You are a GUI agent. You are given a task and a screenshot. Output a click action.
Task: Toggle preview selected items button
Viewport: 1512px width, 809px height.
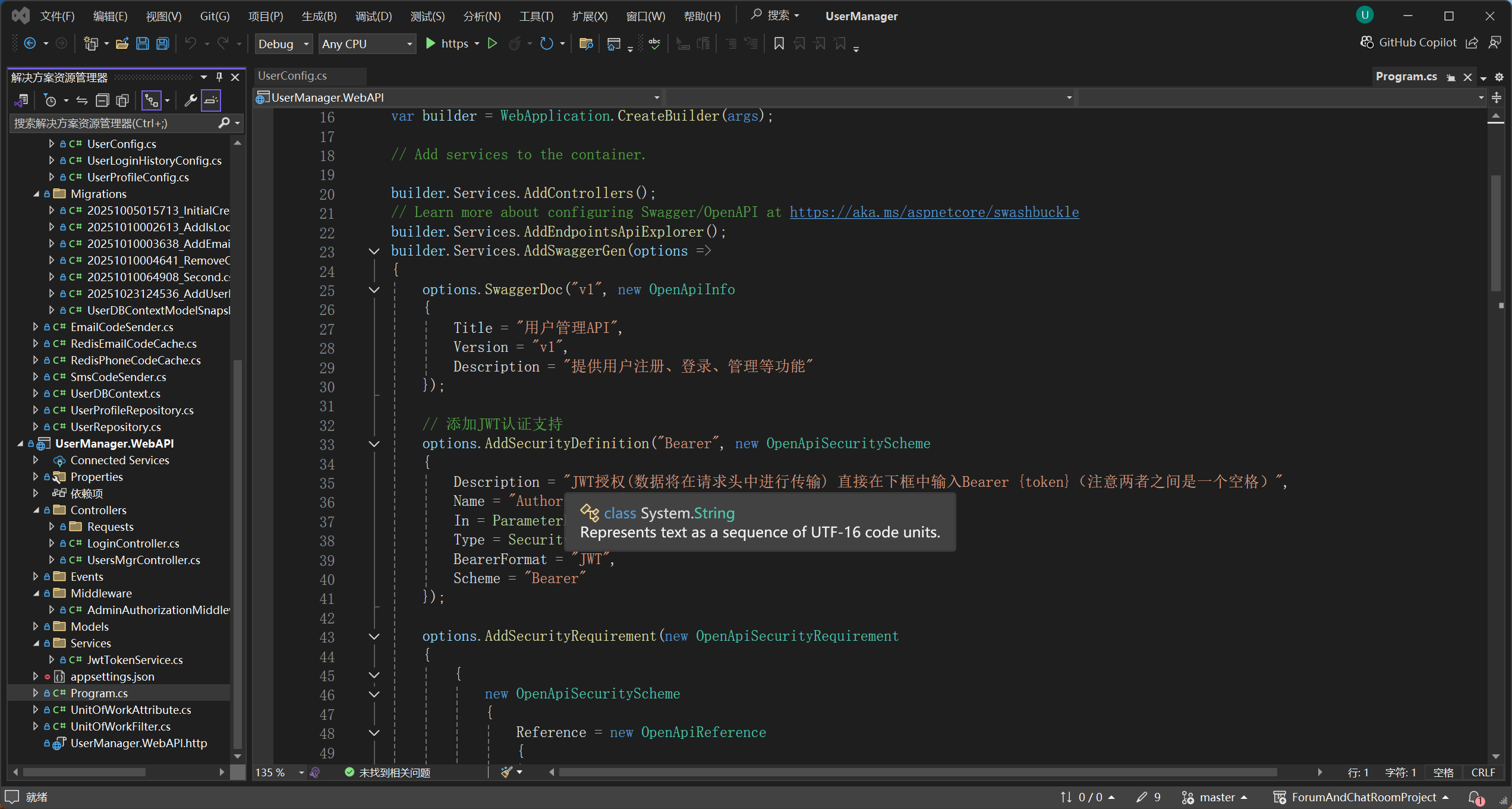coord(211,100)
